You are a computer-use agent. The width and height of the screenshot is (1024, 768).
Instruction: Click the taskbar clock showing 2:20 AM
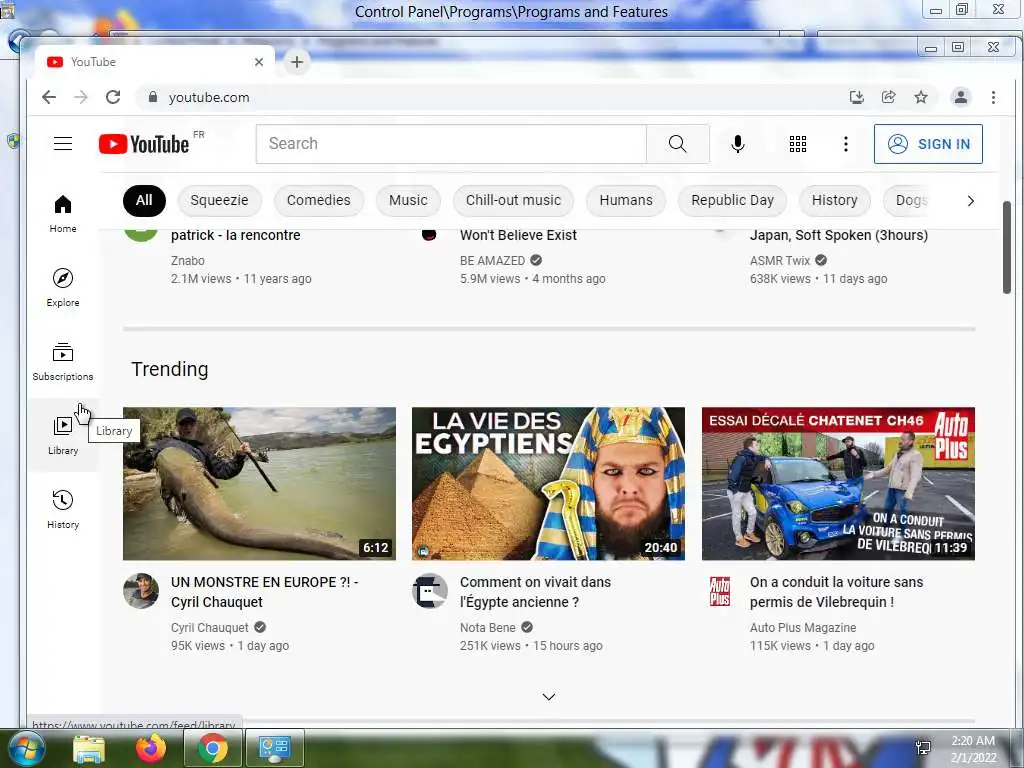tap(973, 749)
